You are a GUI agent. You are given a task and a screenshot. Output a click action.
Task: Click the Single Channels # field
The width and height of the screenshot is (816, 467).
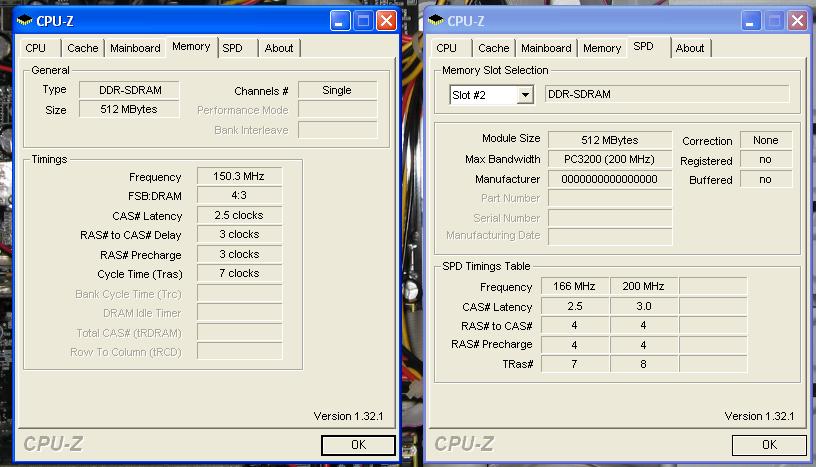point(337,90)
